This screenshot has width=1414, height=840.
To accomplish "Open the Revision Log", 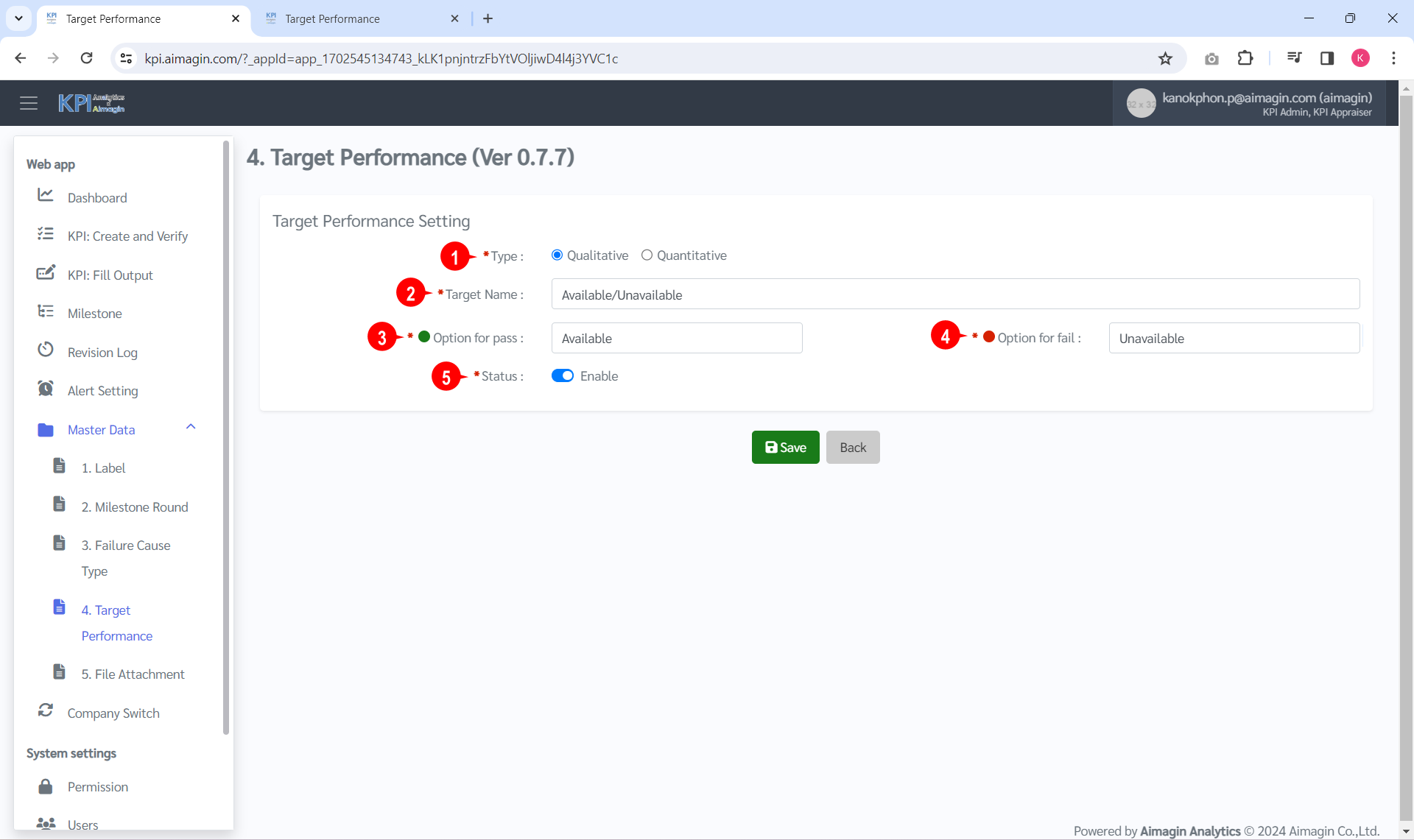I will (103, 352).
